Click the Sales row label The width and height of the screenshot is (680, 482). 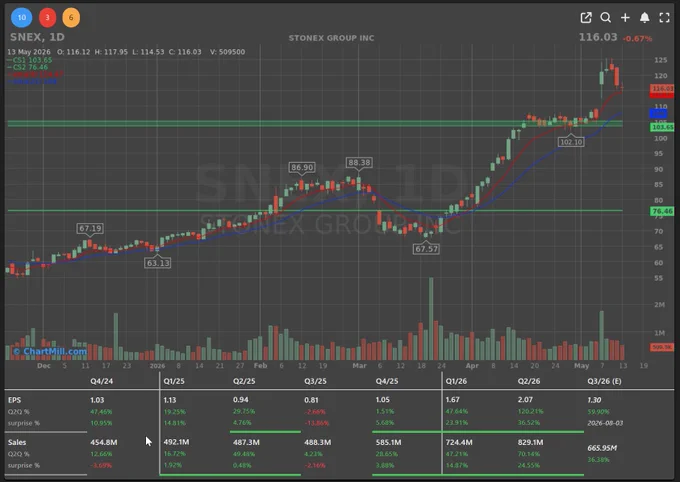(x=17, y=442)
